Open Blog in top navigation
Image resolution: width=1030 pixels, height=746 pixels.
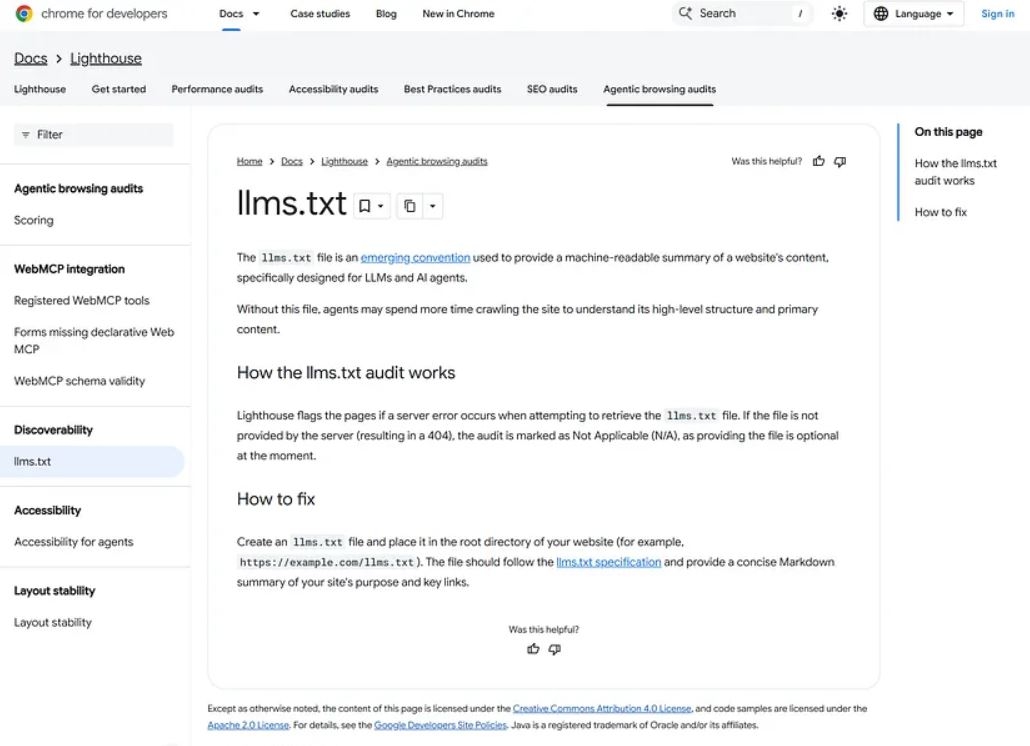pyautogui.click(x=386, y=14)
